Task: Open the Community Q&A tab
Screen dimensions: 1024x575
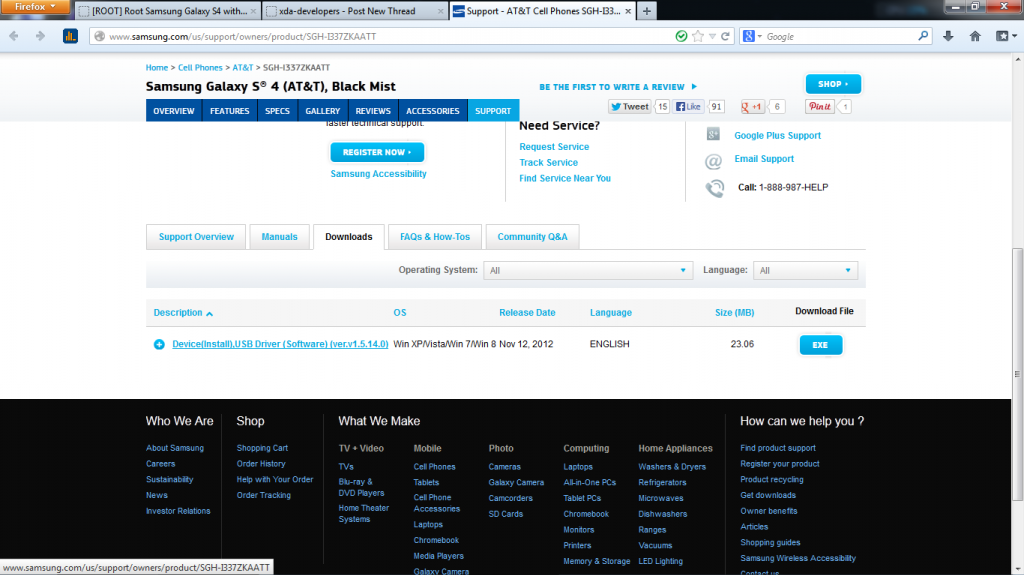Action: tap(532, 237)
